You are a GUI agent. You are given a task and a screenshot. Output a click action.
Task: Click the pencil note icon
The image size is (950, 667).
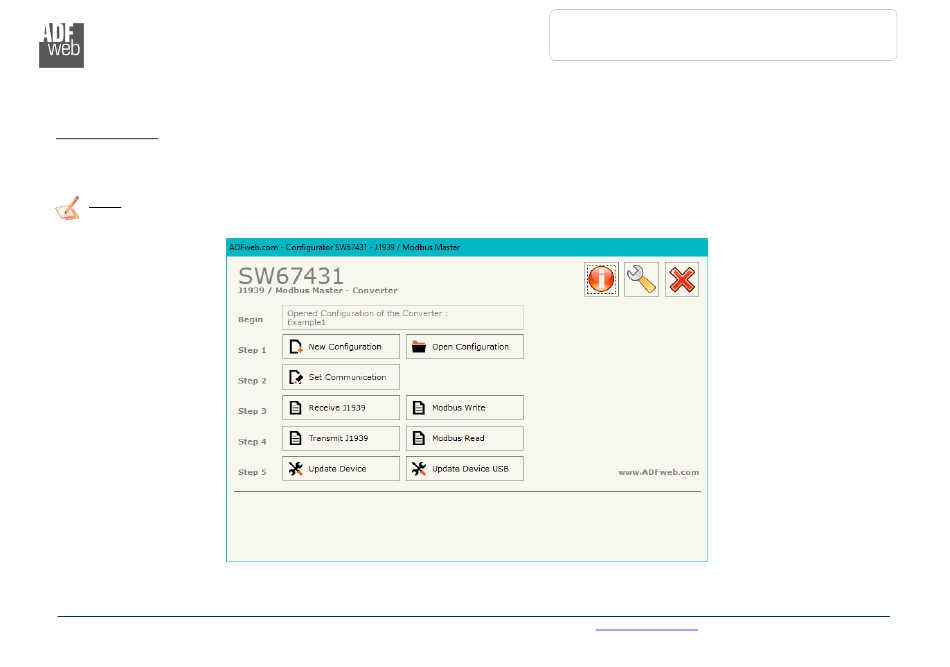pyautogui.click(x=67, y=208)
